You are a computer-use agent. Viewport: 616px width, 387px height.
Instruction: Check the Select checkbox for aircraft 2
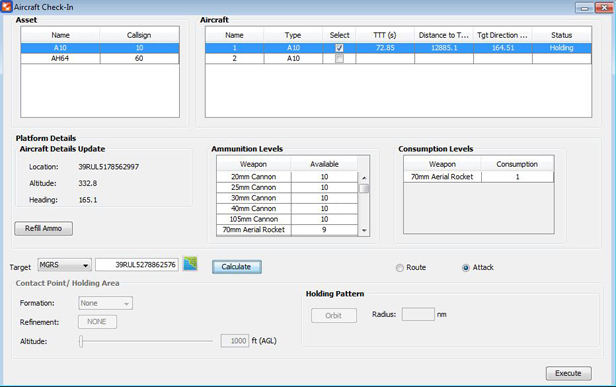[339, 59]
